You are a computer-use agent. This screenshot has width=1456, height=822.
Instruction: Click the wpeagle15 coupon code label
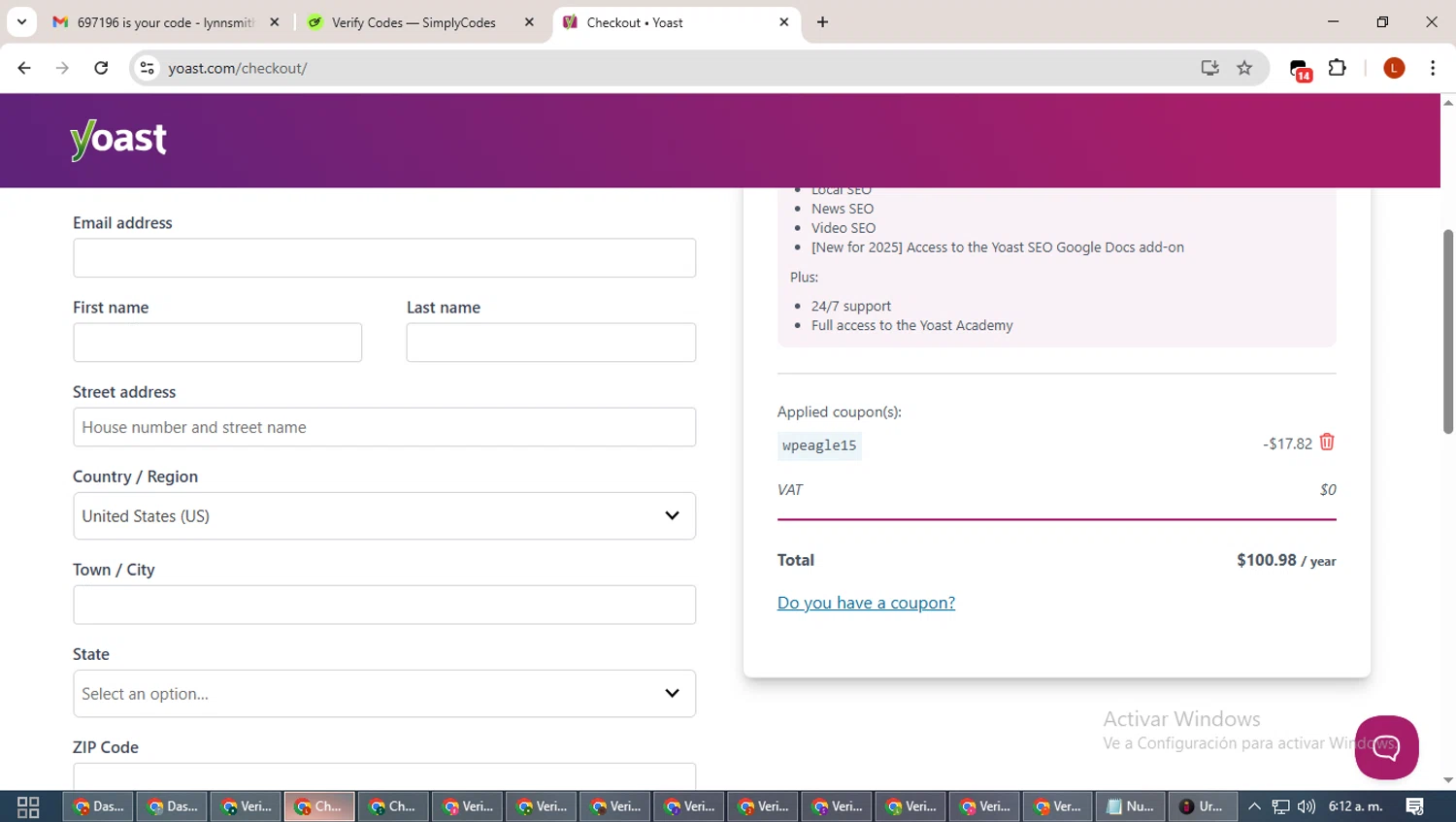[x=819, y=445]
